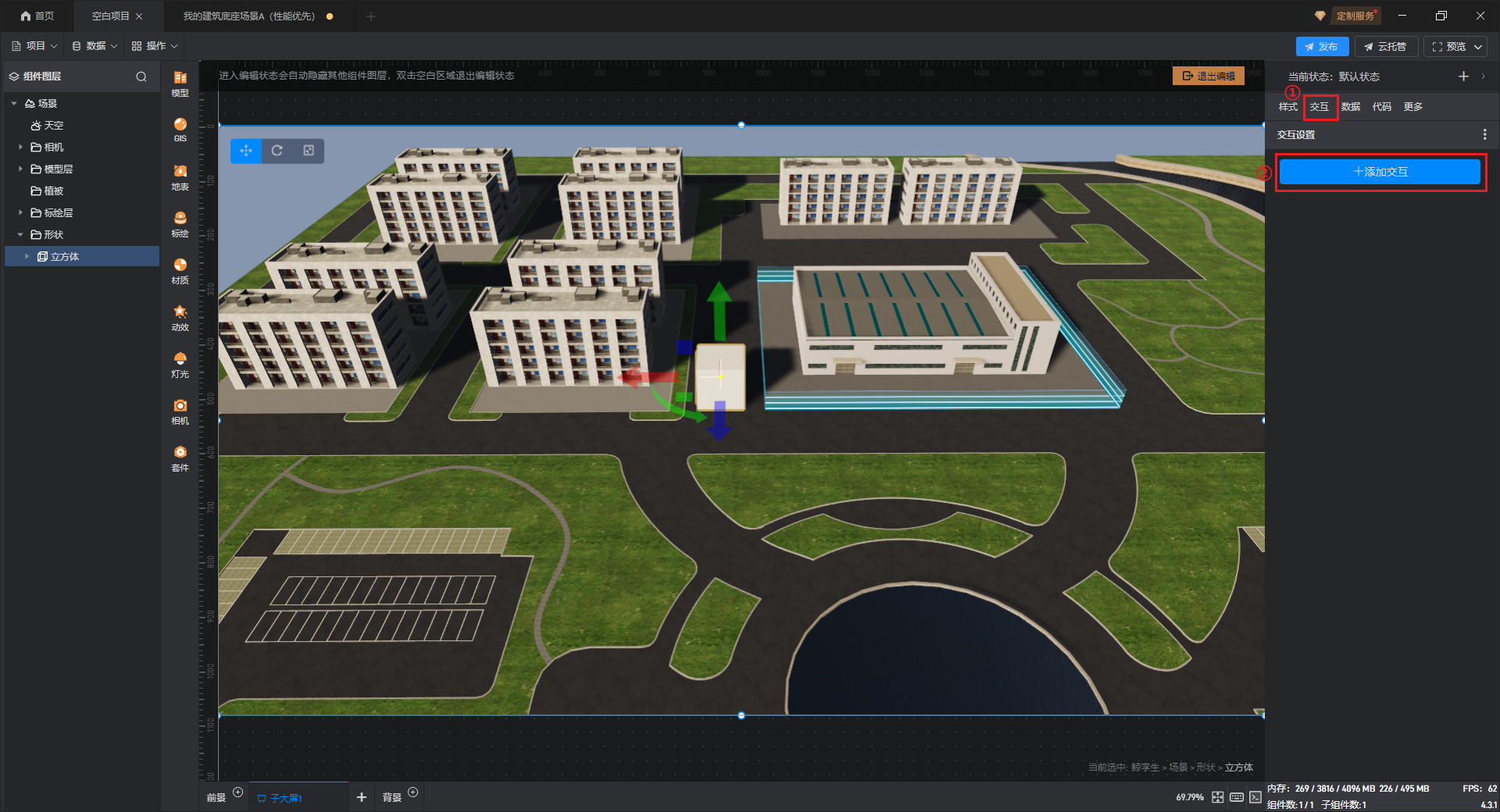The height and width of the screenshot is (812, 1500).
Task: Search component layers with magnifier icon
Action: tap(141, 77)
